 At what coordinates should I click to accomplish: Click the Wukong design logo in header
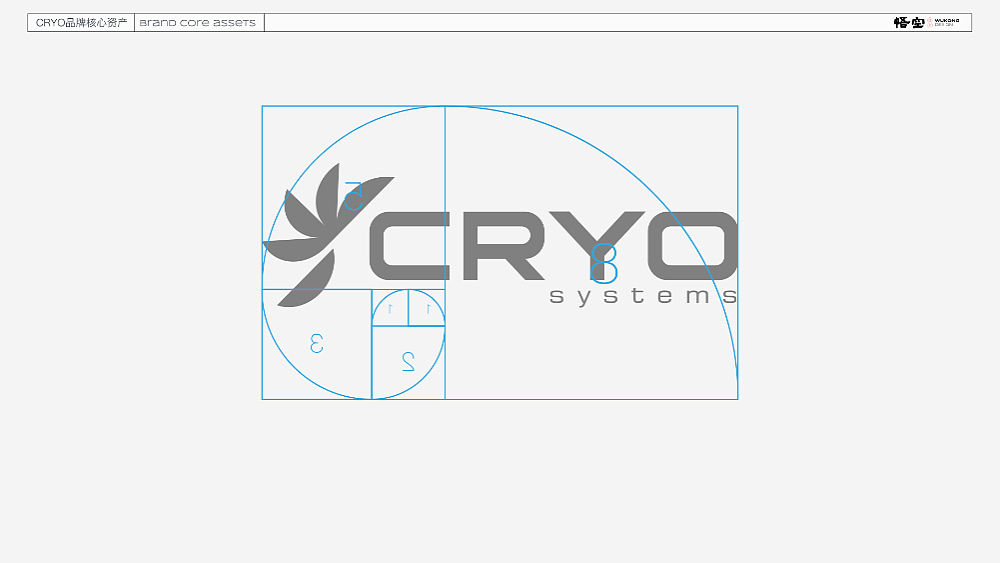pyautogui.click(x=926, y=22)
